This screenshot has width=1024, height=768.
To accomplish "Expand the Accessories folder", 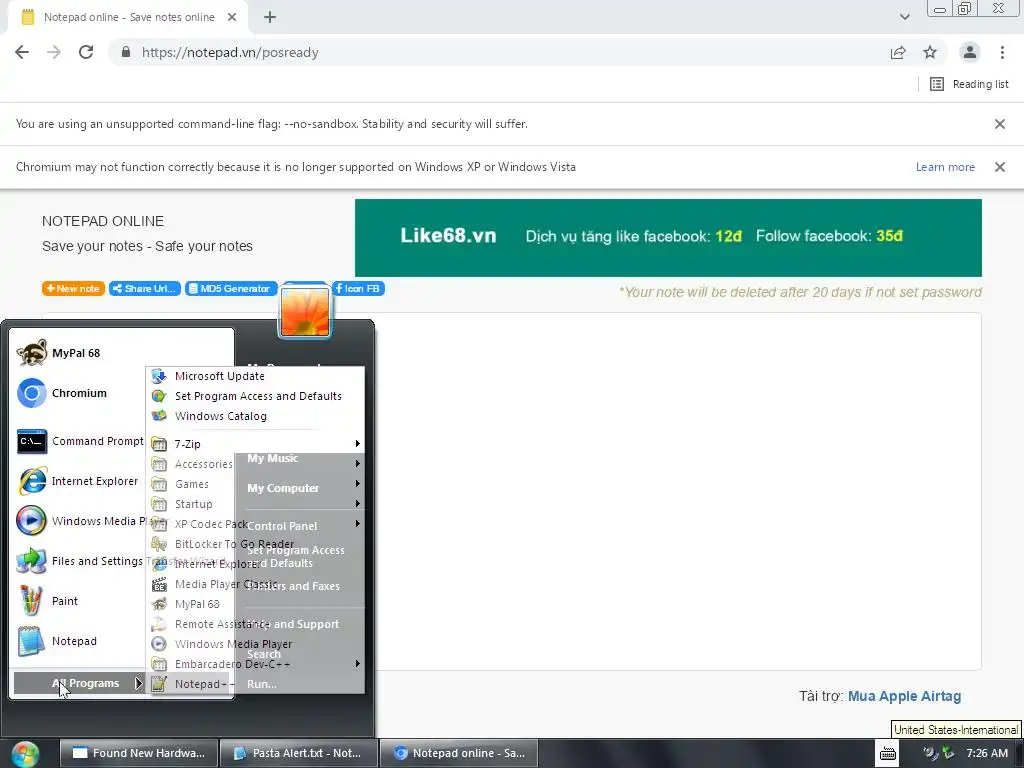I will tap(255, 464).
